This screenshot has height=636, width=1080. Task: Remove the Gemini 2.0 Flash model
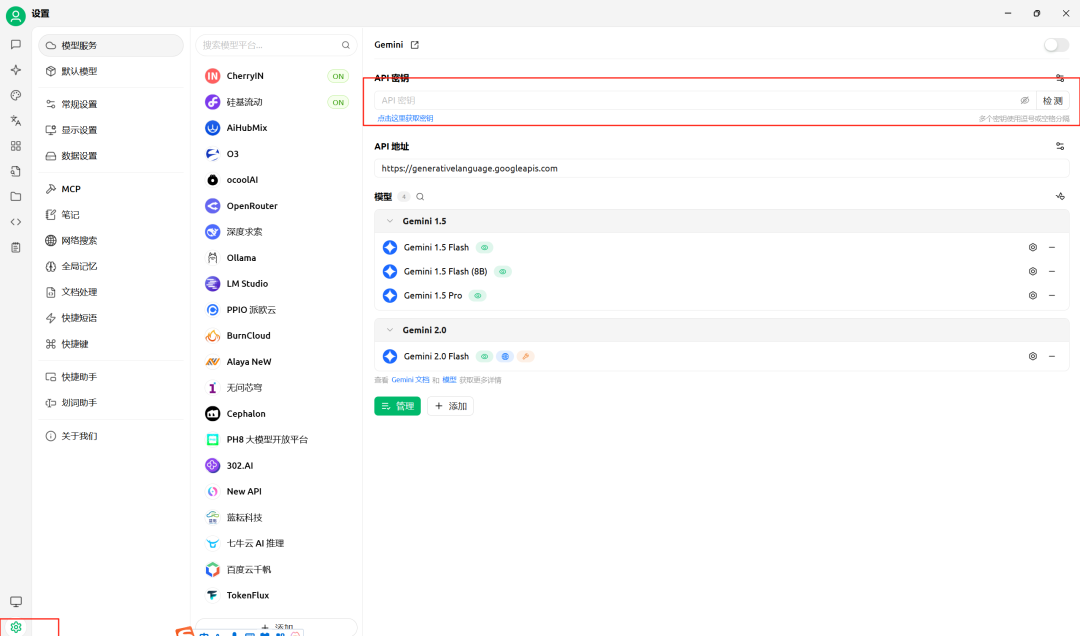(x=1052, y=356)
